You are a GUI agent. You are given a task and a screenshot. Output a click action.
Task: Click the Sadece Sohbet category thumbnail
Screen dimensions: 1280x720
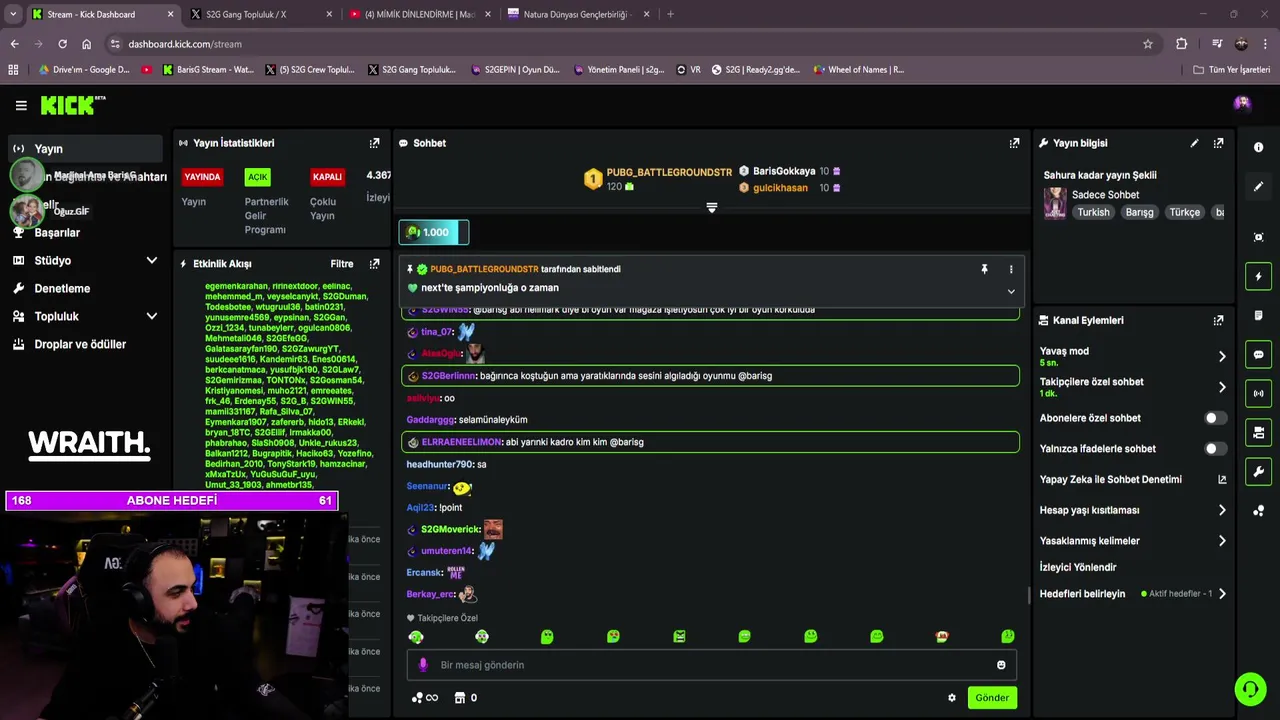coord(1055,203)
